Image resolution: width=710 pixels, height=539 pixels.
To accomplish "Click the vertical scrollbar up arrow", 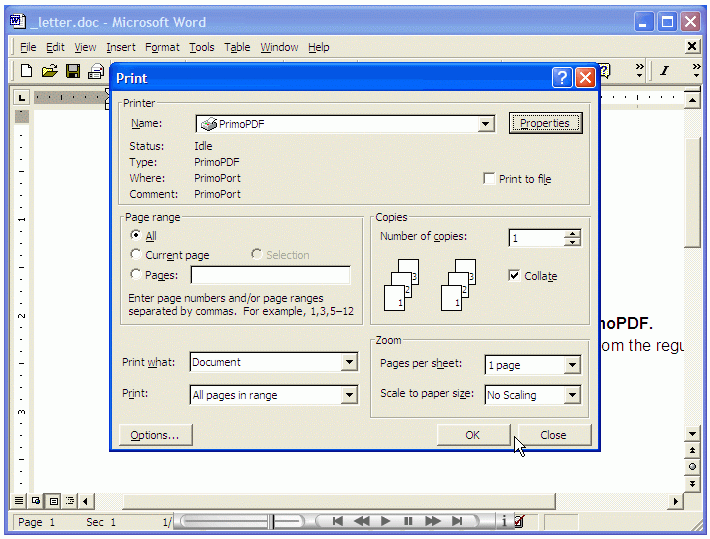I will click(692, 100).
